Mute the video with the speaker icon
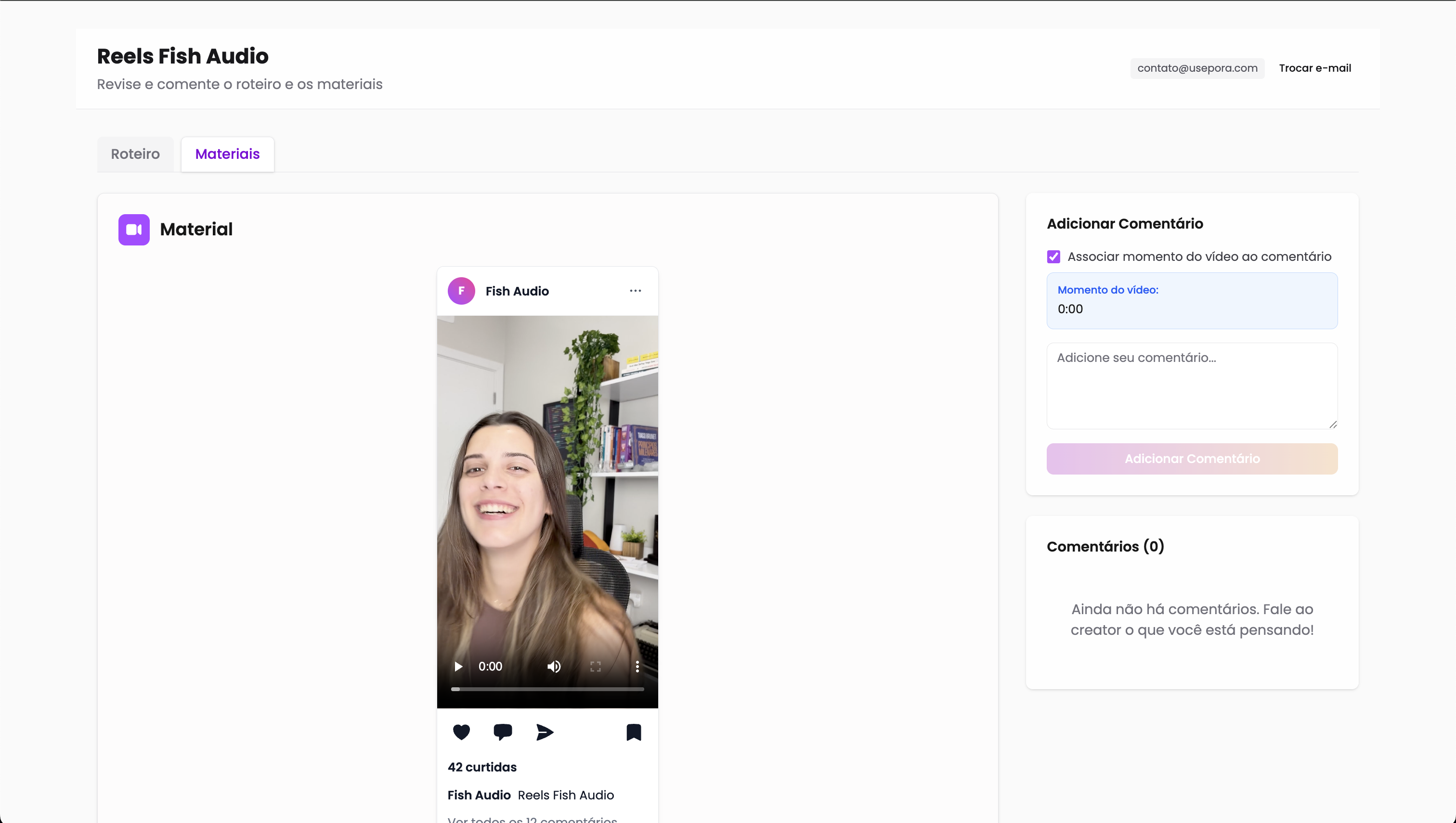The height and width of the screenshot is (823, 1456). 554,667
